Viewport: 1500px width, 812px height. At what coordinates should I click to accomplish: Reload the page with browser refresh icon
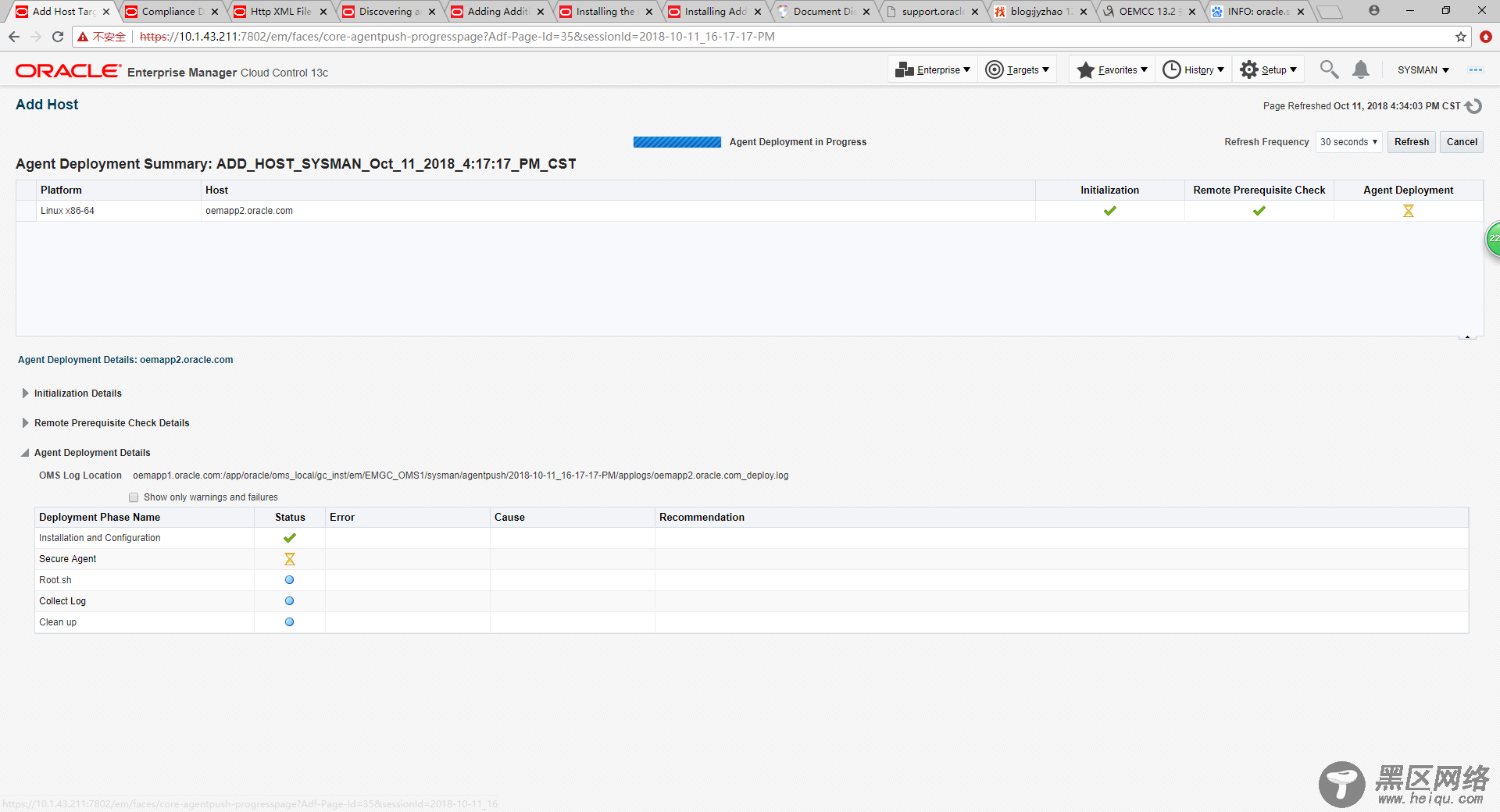(x=58, y=37)
